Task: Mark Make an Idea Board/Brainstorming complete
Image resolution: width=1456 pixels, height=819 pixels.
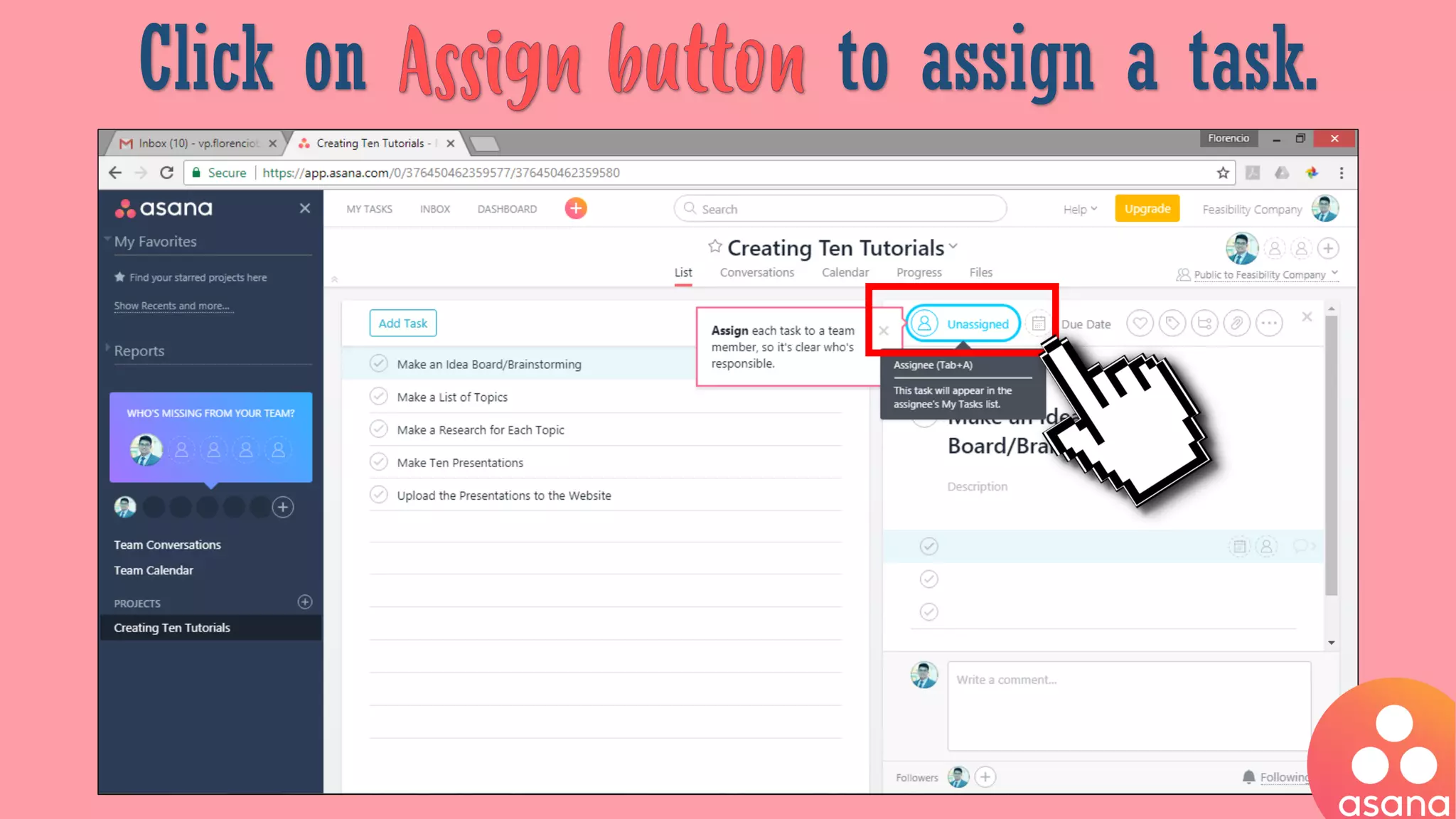Action: [x=378, y=363]
